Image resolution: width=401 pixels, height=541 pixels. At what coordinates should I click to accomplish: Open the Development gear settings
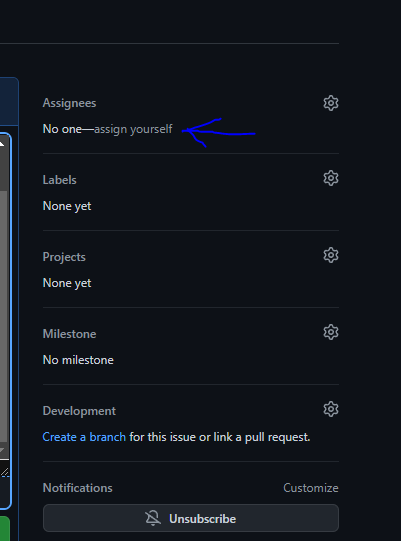[x=331, y=409]
